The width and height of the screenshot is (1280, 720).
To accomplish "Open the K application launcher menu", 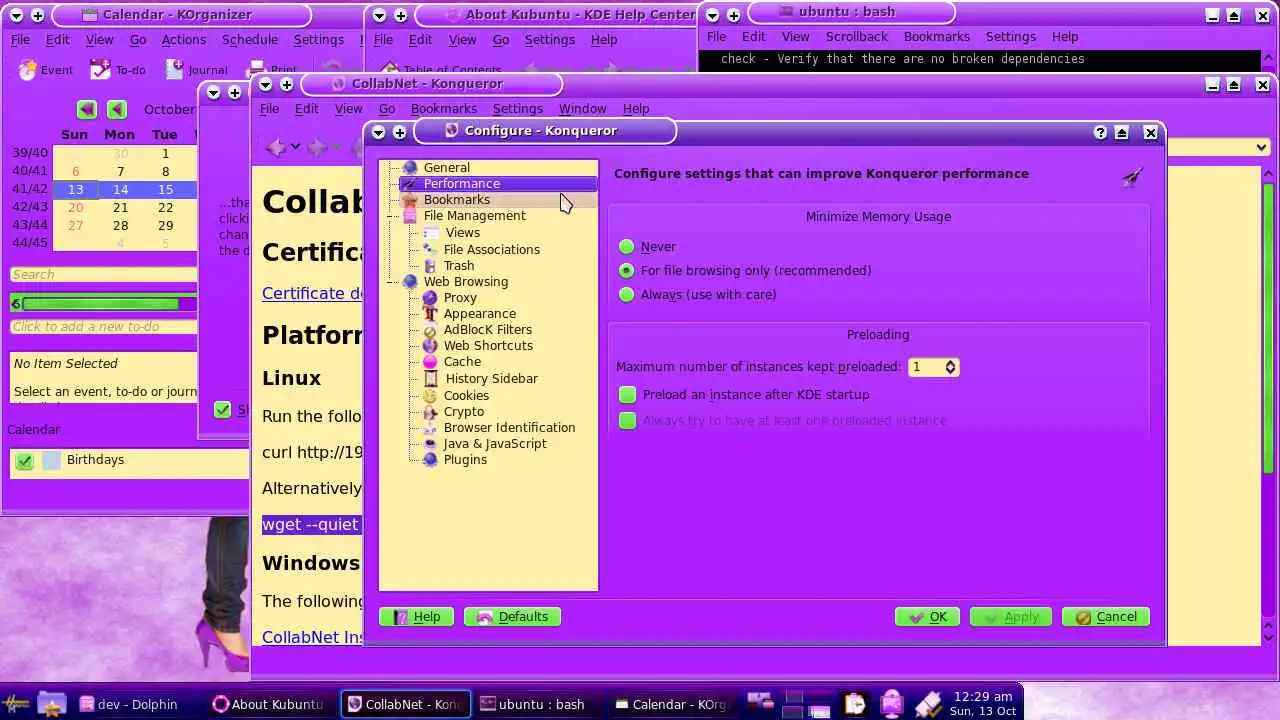I will tap(16, 704).
